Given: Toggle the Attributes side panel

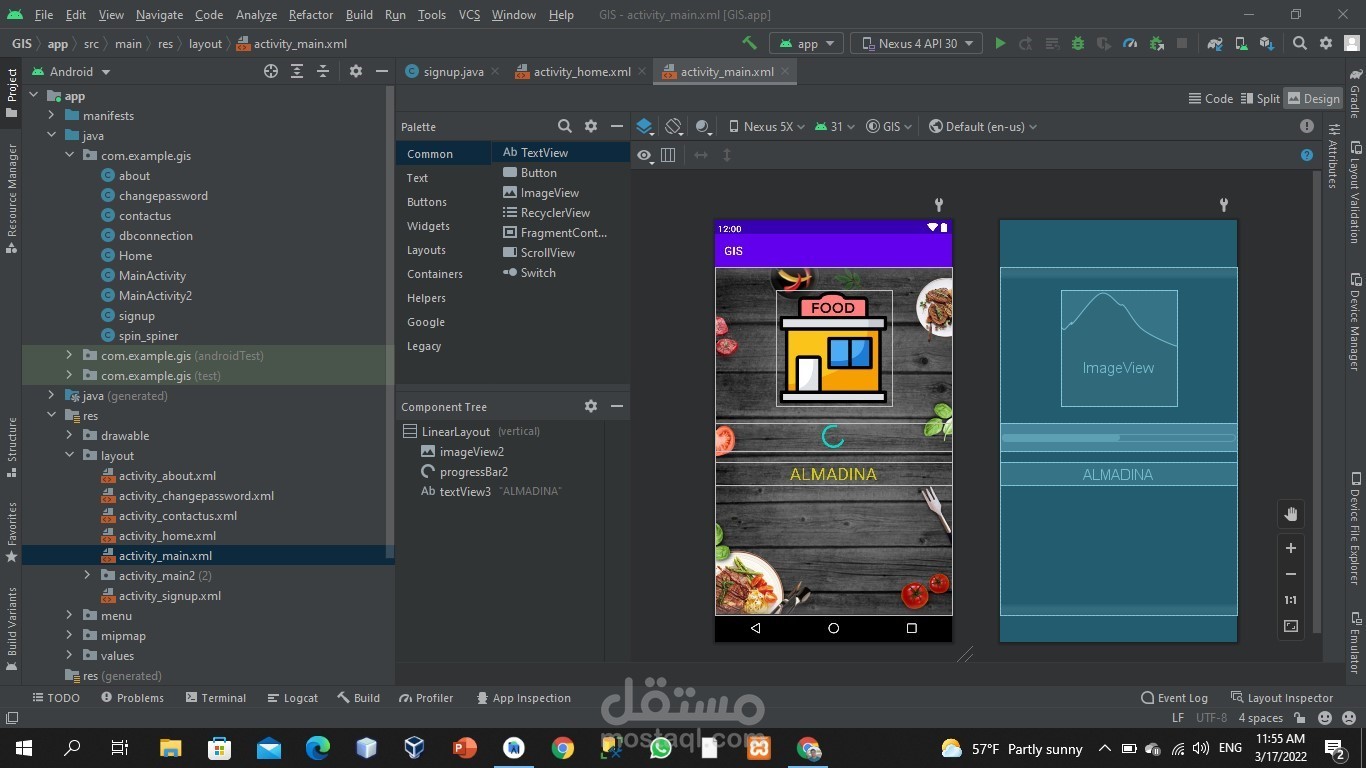Looking at the screenshot, I should pos(1333,156).
